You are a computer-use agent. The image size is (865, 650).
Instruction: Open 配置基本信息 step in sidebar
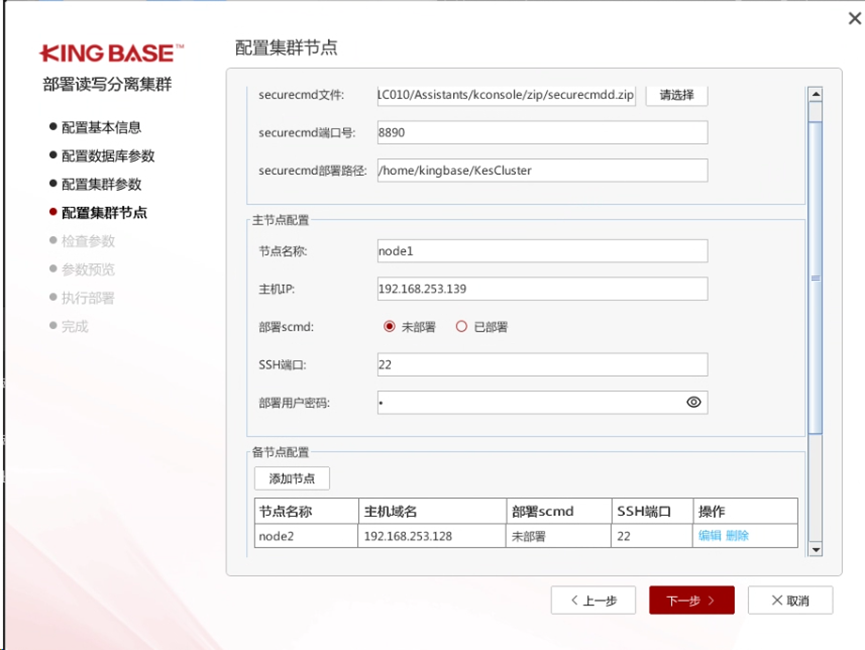100,127
